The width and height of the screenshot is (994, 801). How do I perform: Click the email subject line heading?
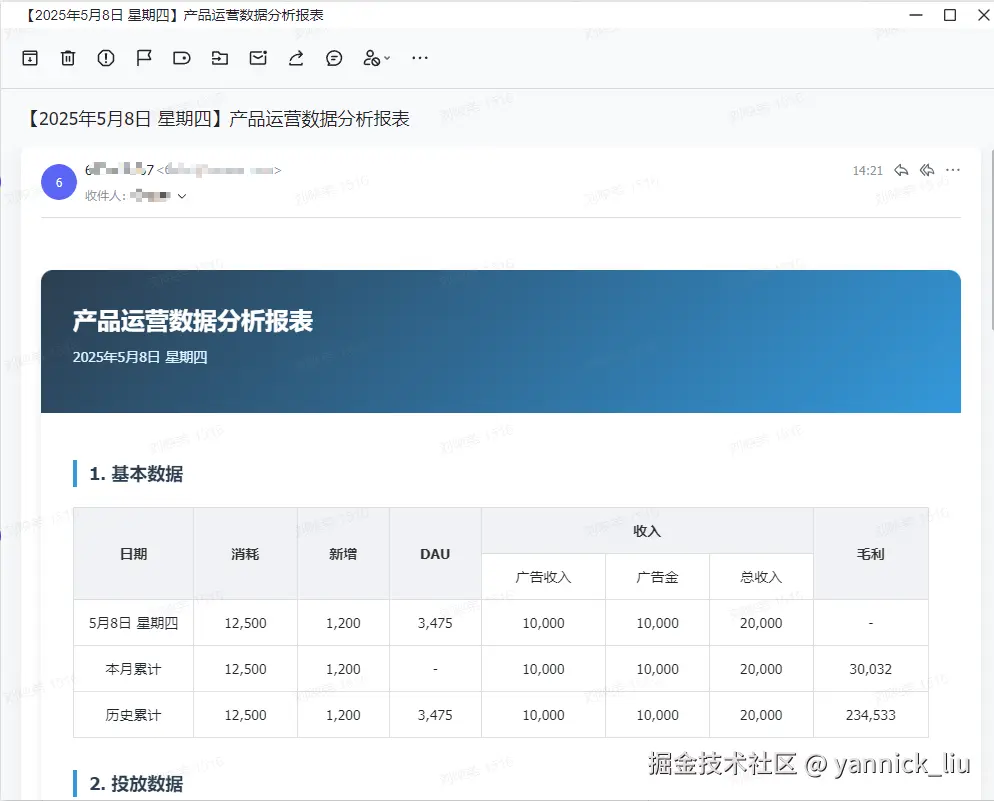tap(218, 119)
